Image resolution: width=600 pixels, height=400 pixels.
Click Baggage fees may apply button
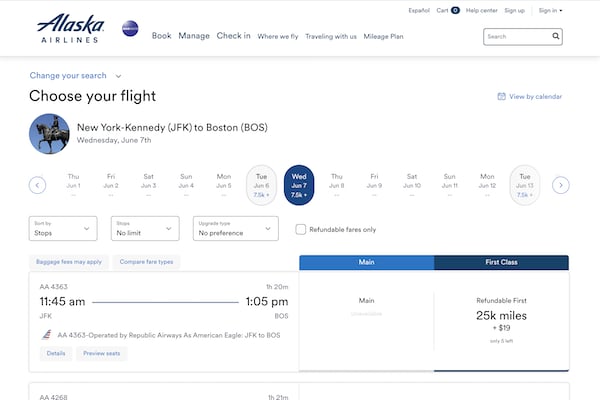coord(69,262)
